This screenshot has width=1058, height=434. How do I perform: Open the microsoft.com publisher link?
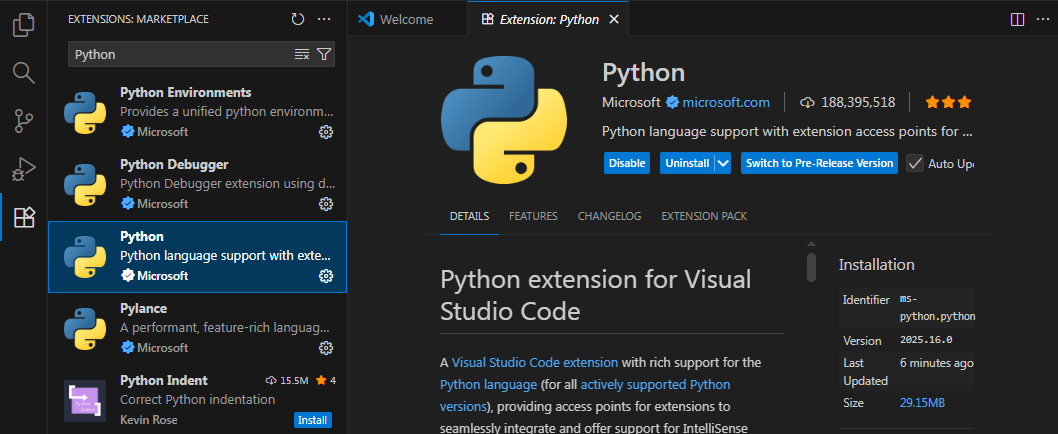(x=725, y=102)
